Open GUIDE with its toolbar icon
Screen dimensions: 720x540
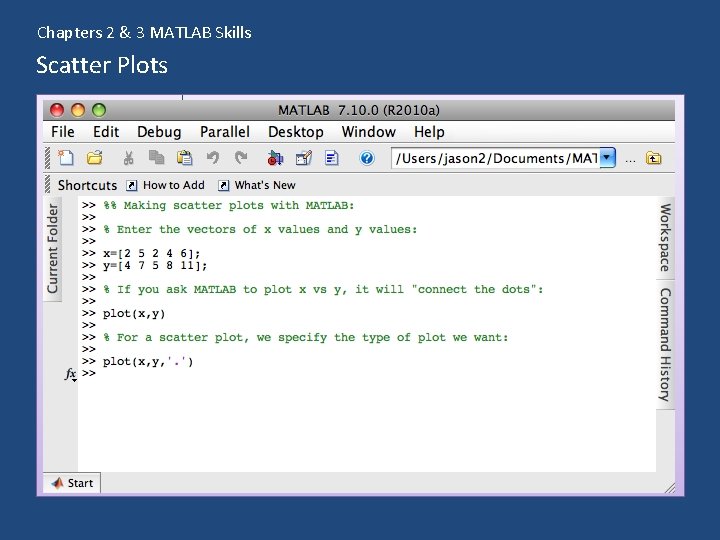304,158
